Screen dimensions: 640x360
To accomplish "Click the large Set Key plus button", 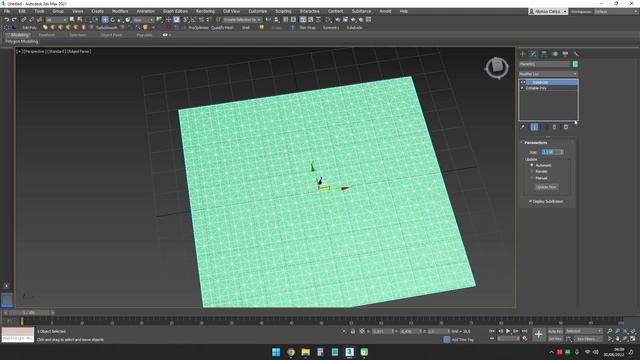I will (539, 335).
